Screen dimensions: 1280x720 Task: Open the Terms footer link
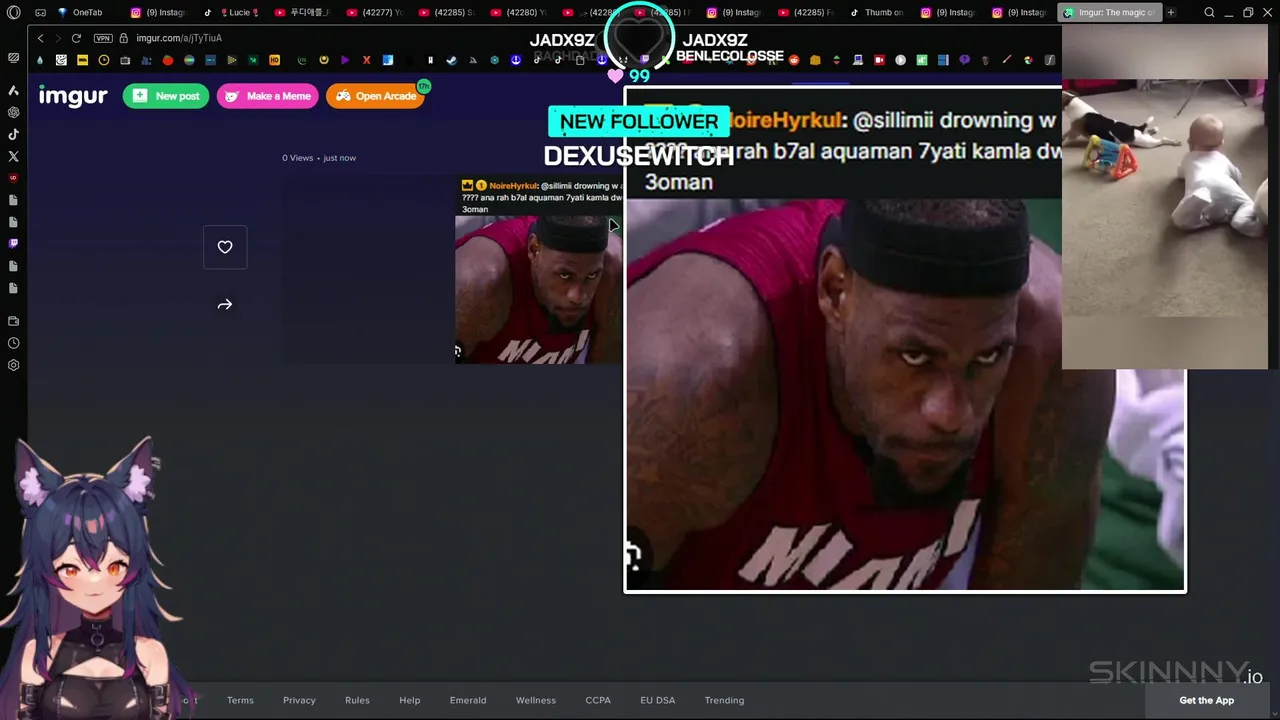point(240,700)
